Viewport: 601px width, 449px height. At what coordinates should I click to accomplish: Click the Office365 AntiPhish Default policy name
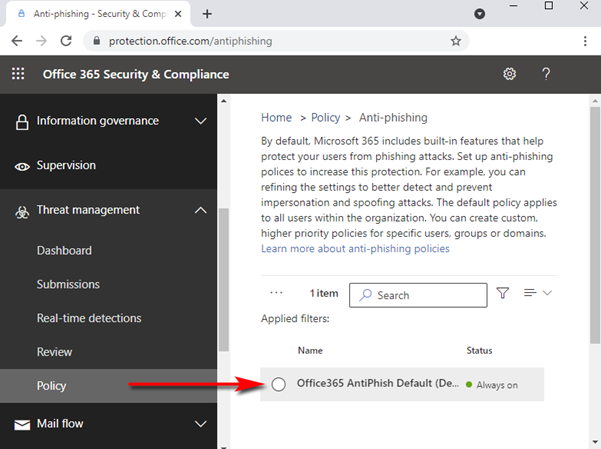click(378, 383)
